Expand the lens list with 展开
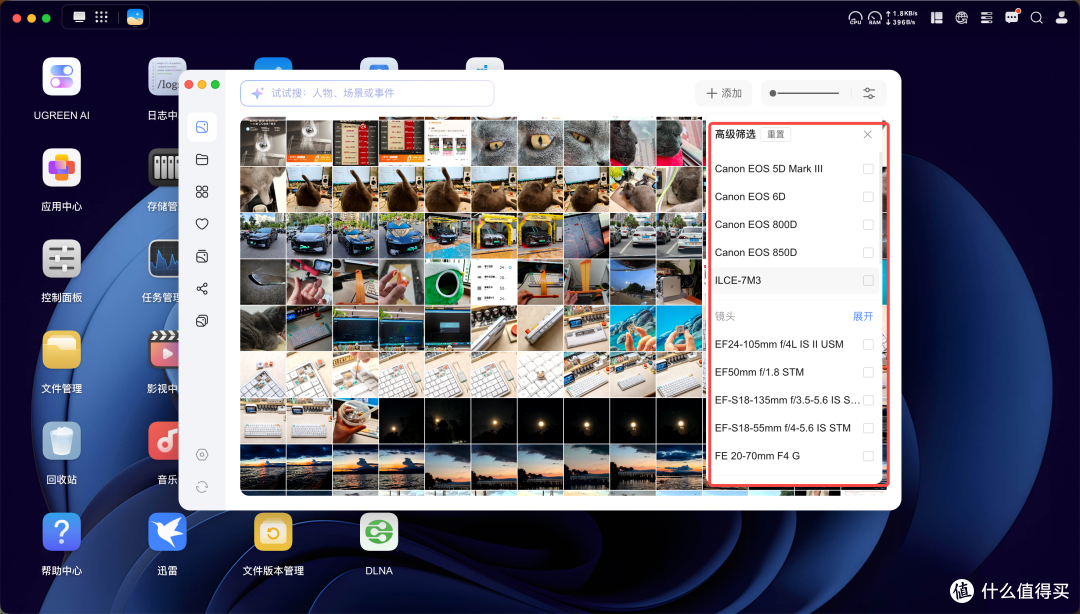The image size is (1080, 614). [x=862, y=316]
